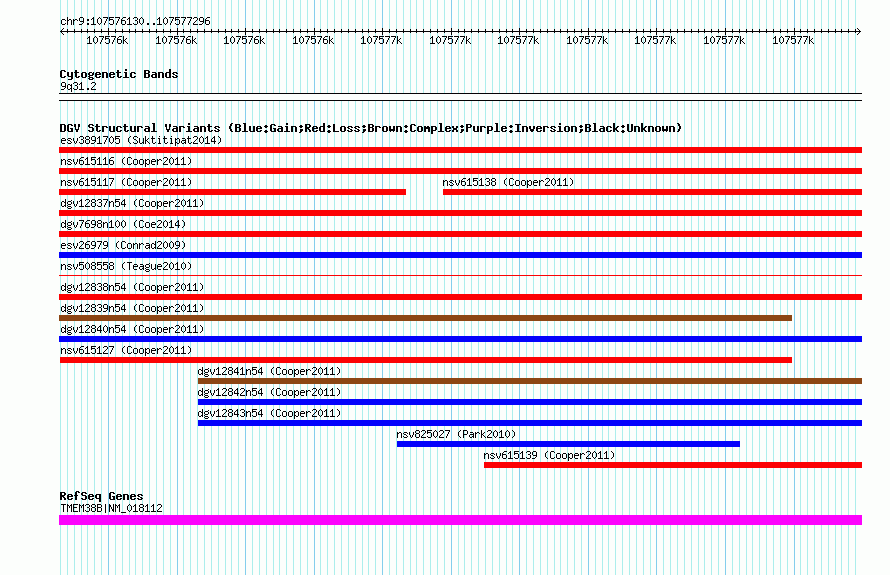Click the chr9:107576130..107577296 coordinate label

(135, 21)
